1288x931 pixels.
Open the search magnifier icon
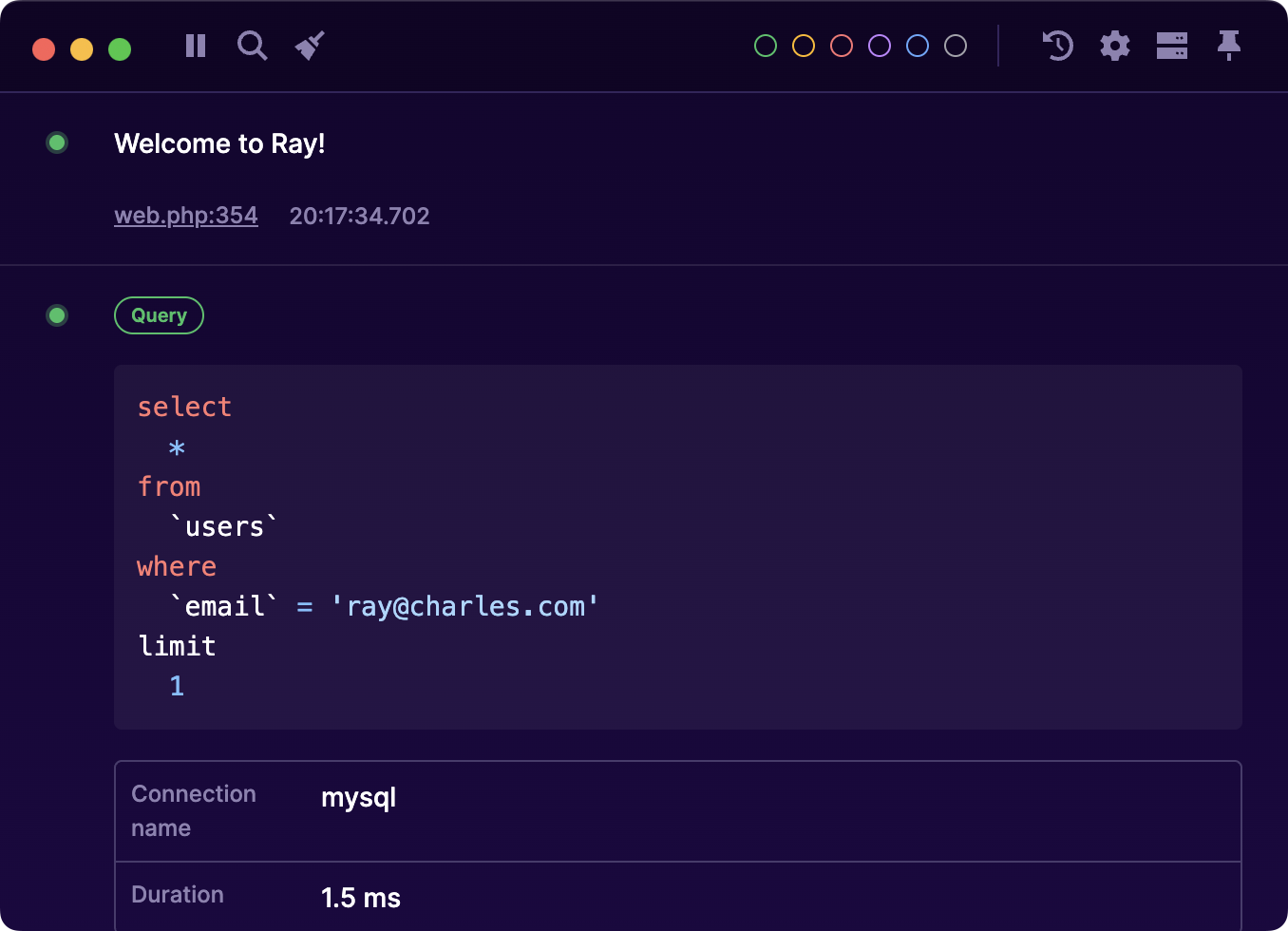coord(252,46)
